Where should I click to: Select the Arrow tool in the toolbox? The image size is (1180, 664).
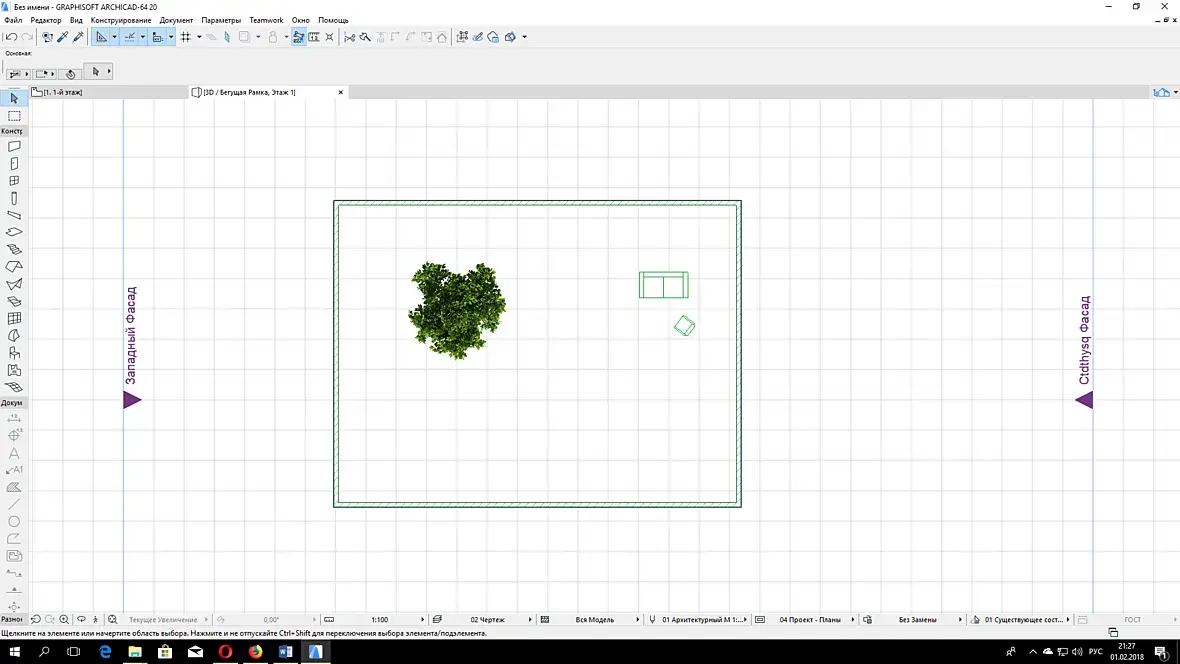pos(14,99)
